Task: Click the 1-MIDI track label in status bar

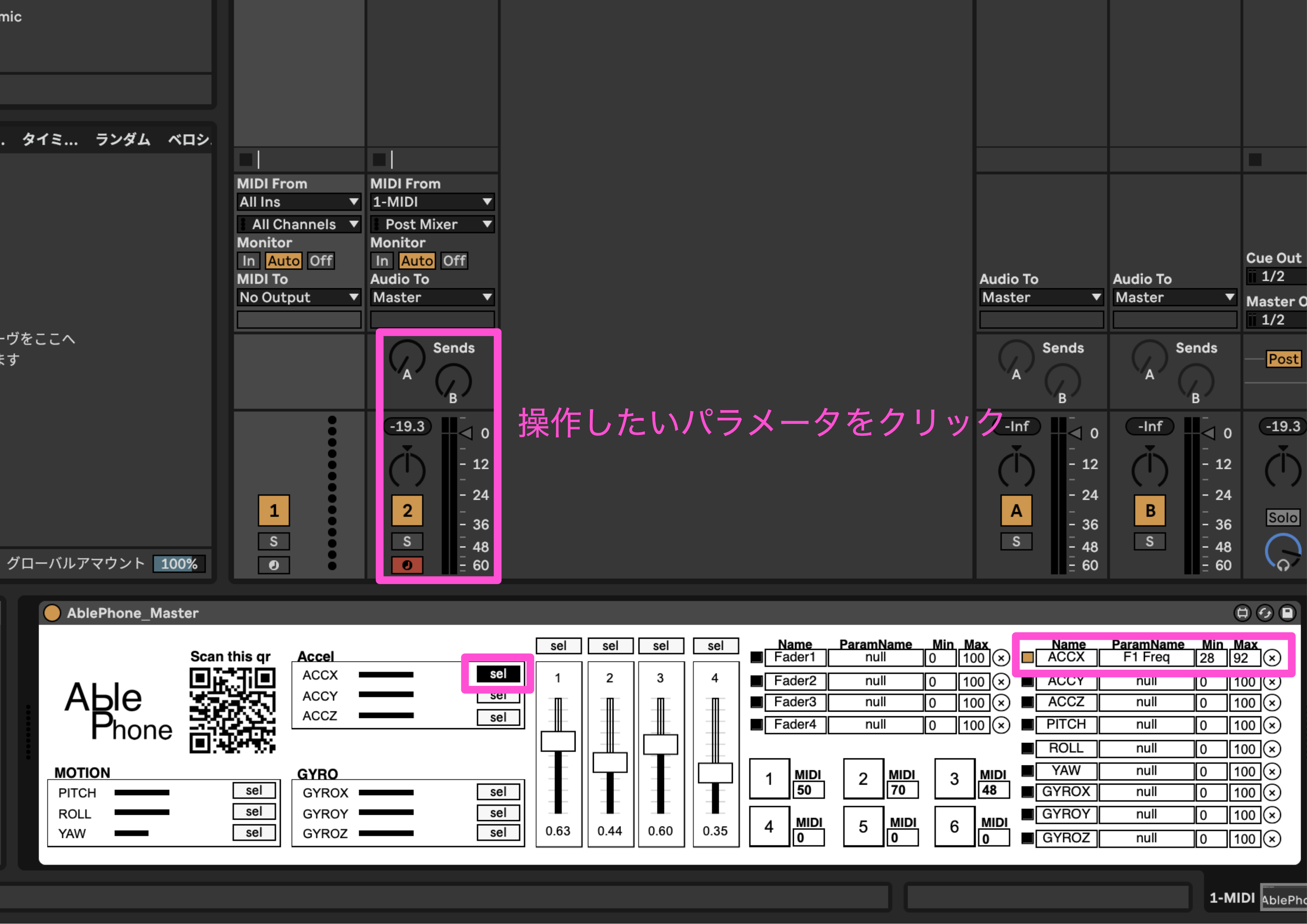Action: tap(1232, 898)
